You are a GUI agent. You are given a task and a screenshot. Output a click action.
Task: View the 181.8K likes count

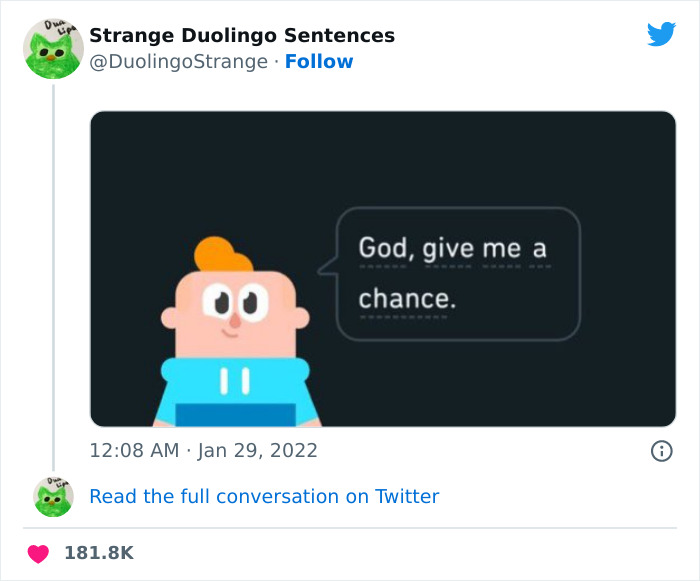pyautogui.click(x=98, y=553)
